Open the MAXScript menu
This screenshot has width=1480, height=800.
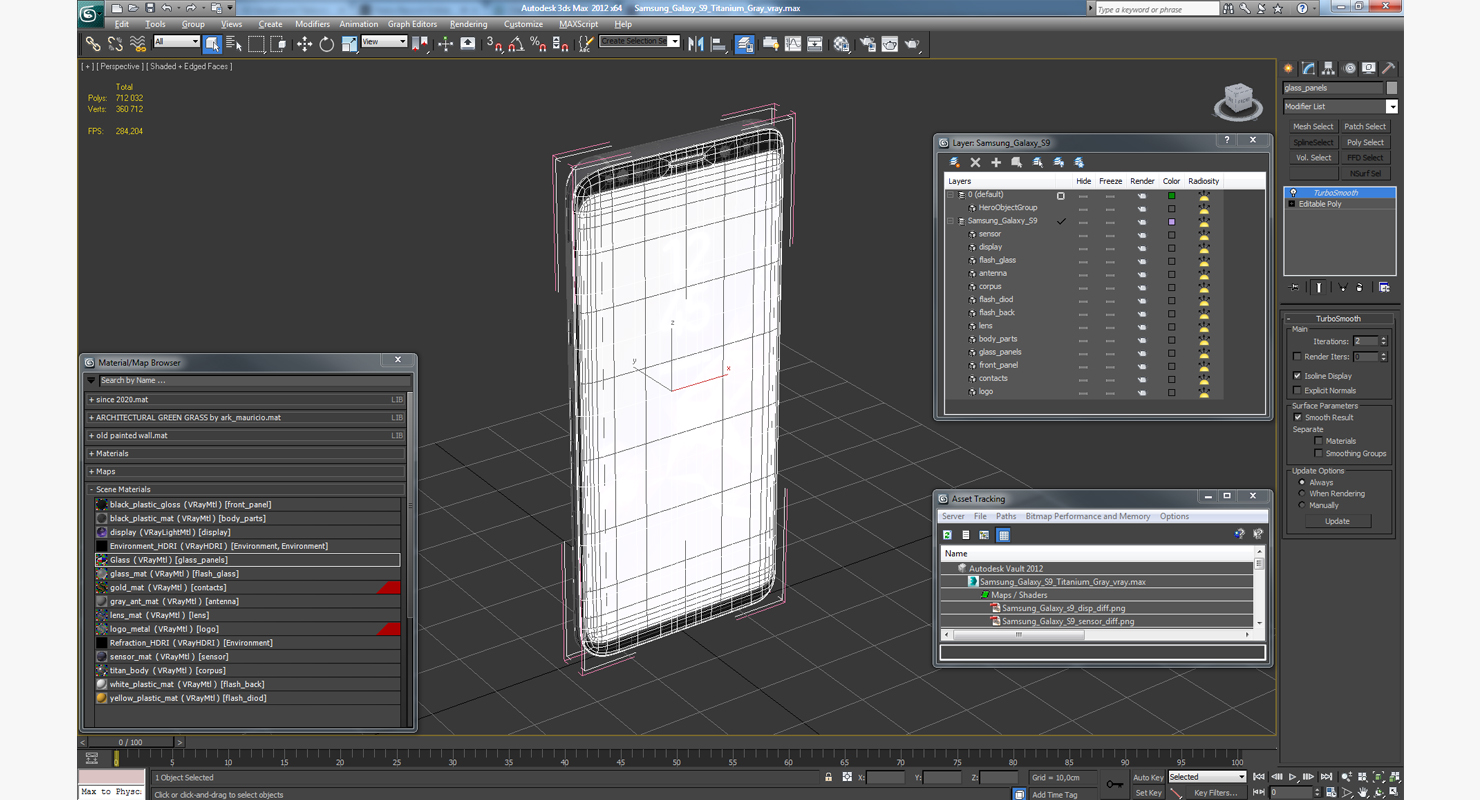(578, 24)
